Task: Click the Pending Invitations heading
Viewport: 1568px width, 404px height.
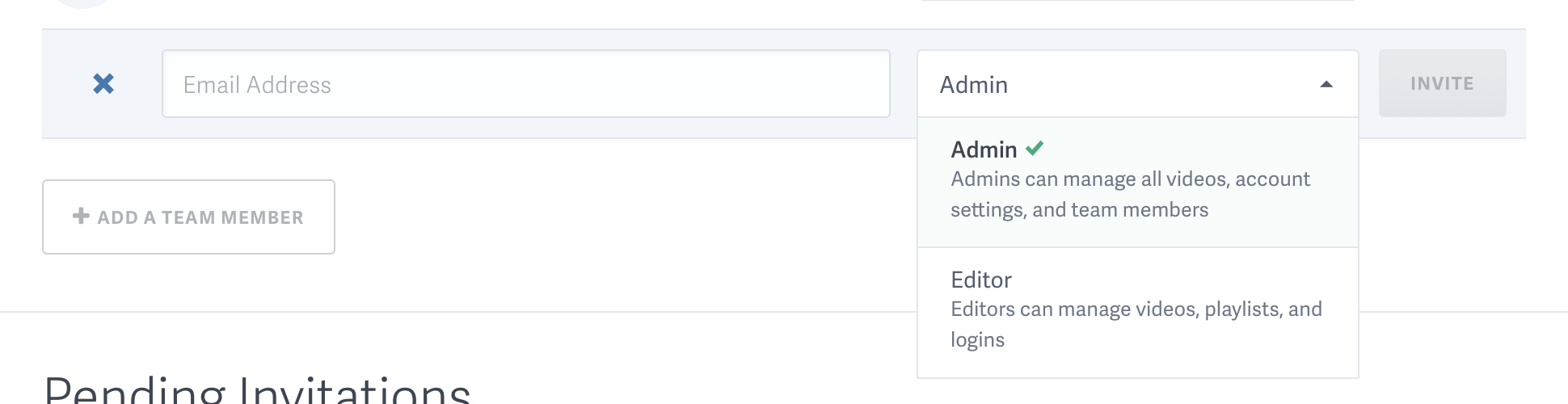Action: 257,389
